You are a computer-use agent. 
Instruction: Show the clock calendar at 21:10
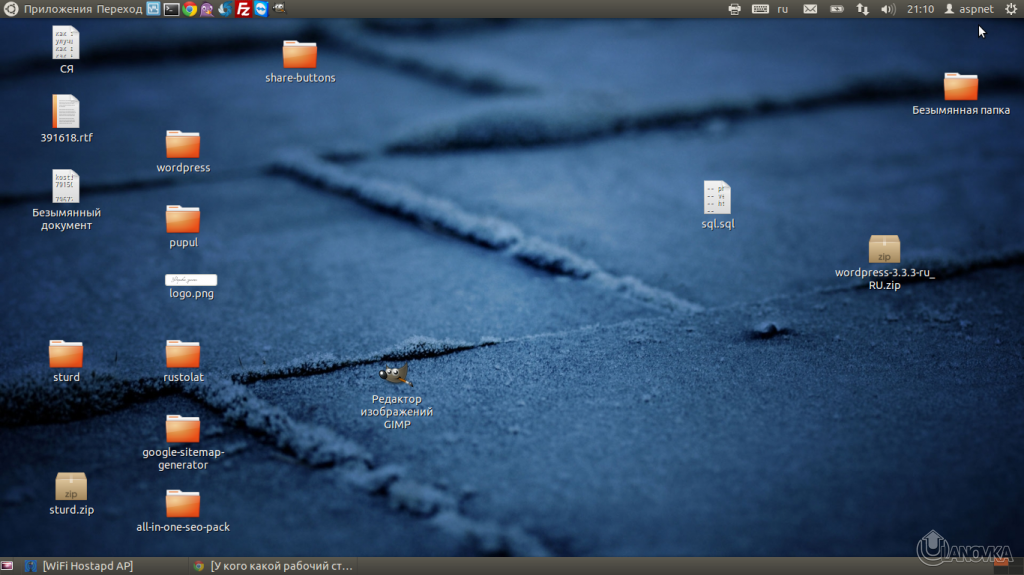920,9
